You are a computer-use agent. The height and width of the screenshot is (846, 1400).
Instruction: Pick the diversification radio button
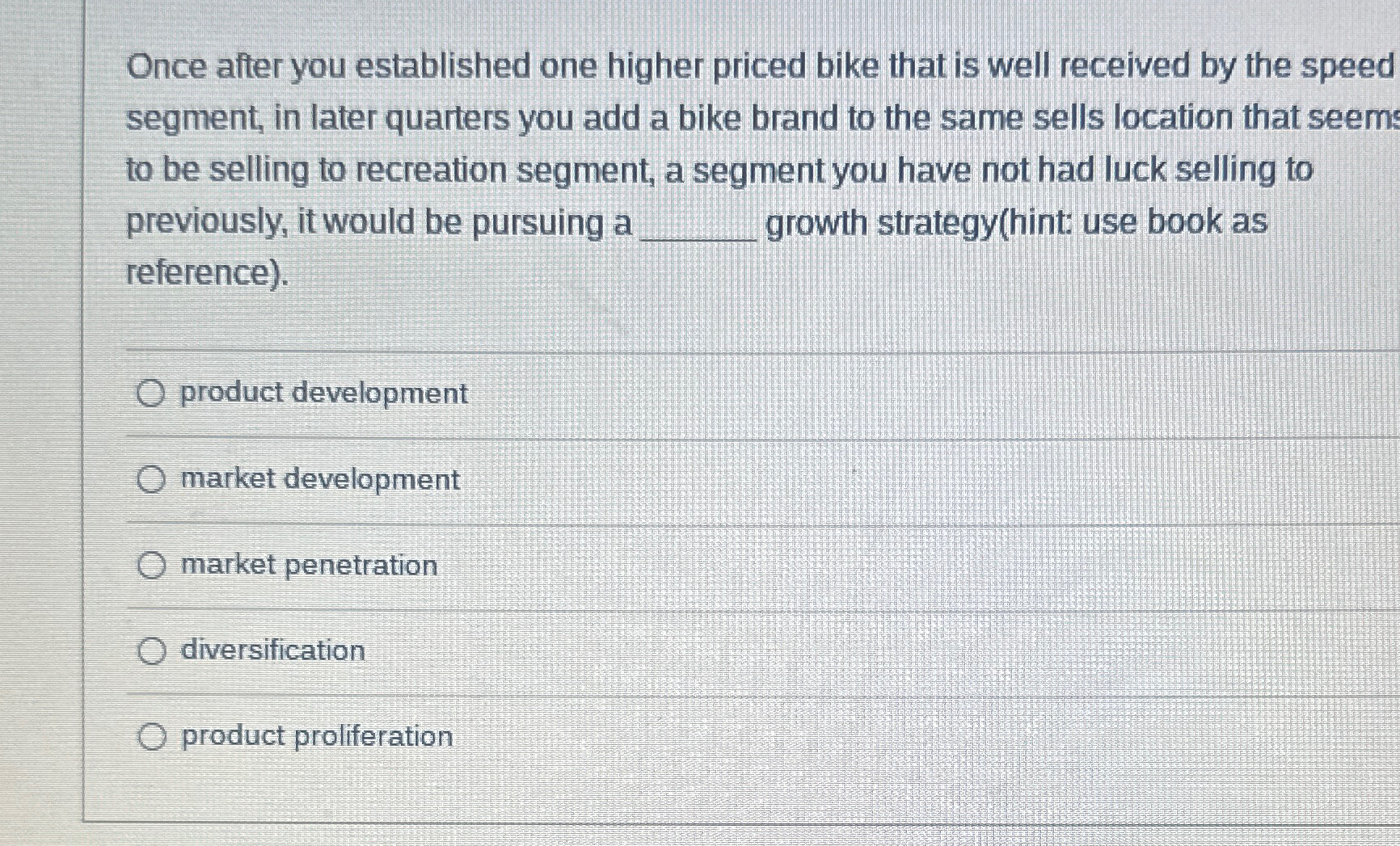(151, 651)
